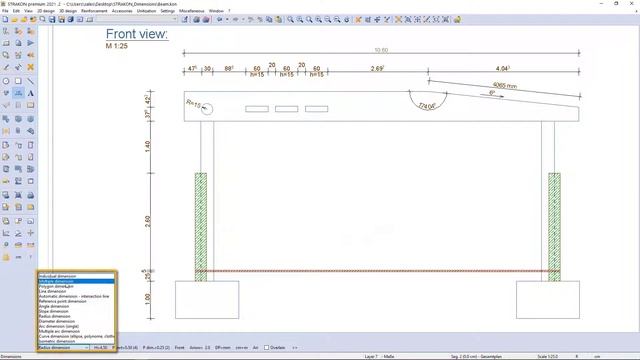Open the Reinforcement menu
Screen dimensions: 640x360
pos(94,11)
